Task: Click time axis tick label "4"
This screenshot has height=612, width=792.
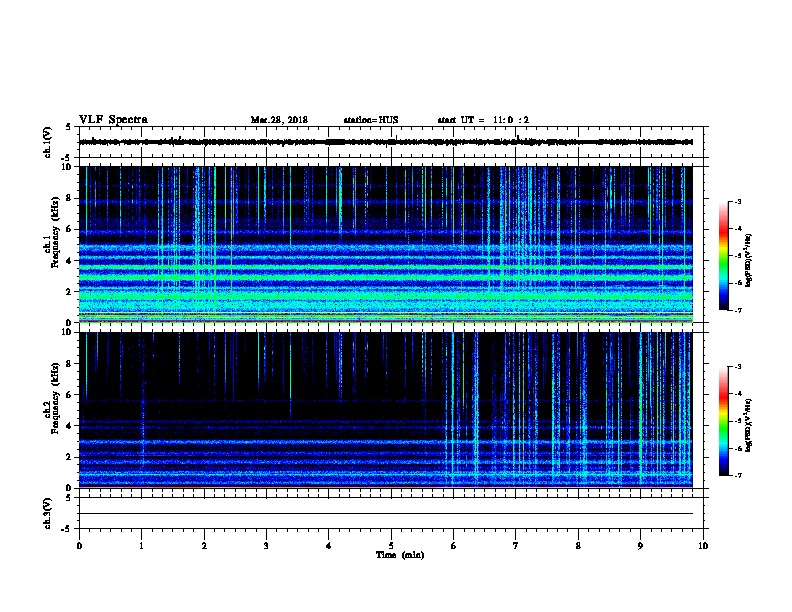Action: coord(328,545)
